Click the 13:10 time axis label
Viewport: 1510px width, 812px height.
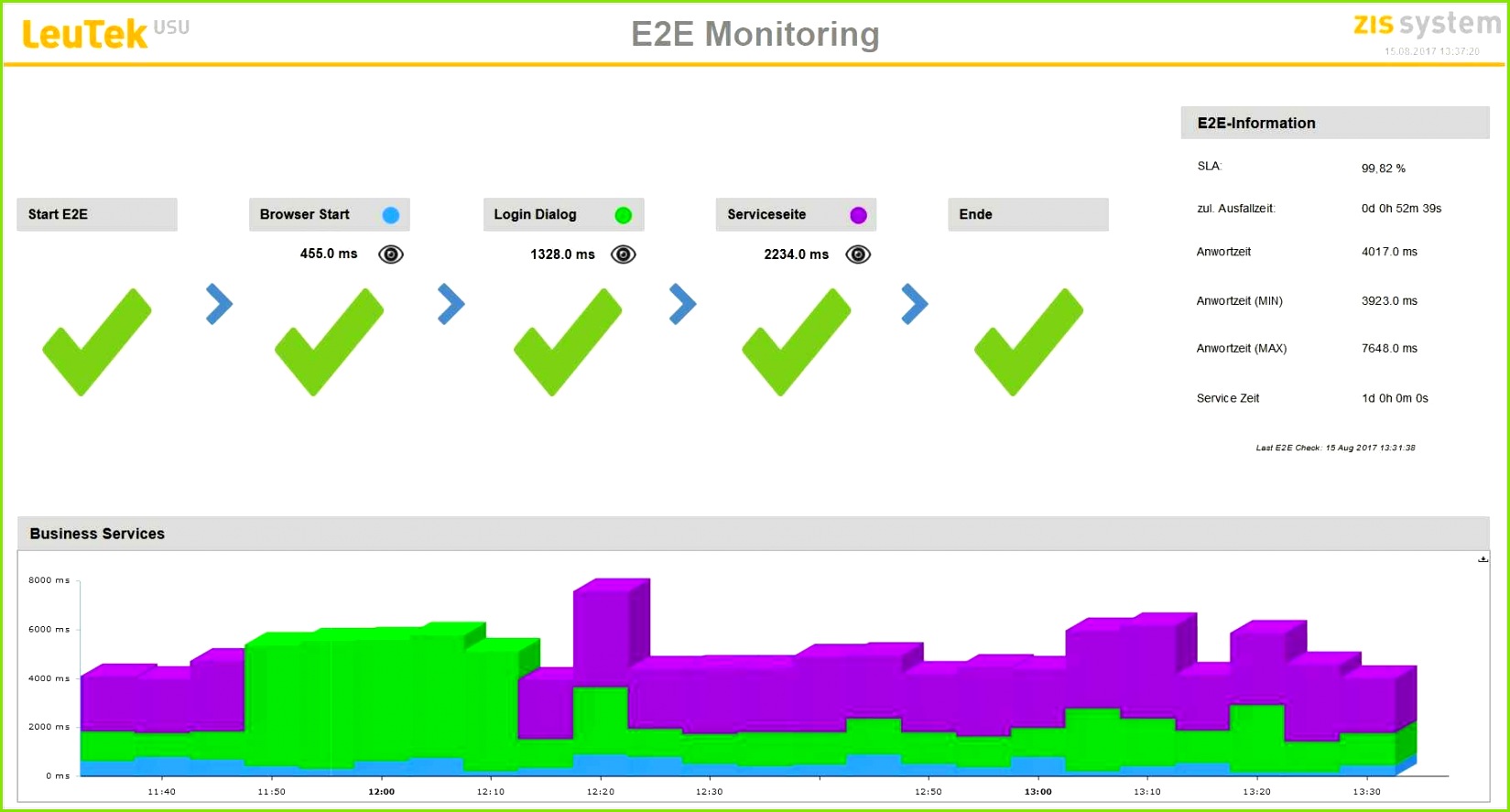click(1147, 792)
